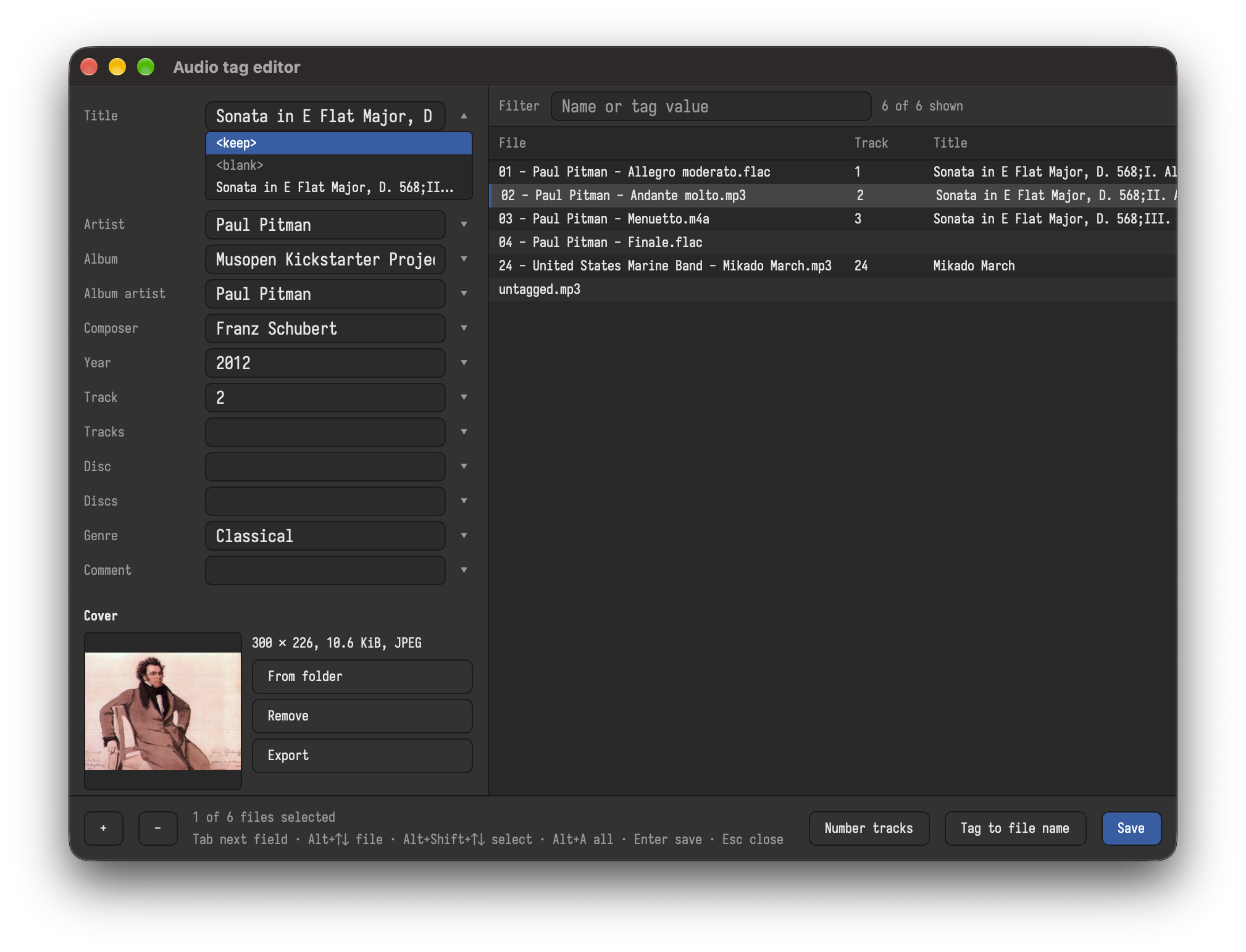This screenshot has width=1246, height=952.
Task: Choose <blank> in the Title dropdown list
Action: click(338, 165)
